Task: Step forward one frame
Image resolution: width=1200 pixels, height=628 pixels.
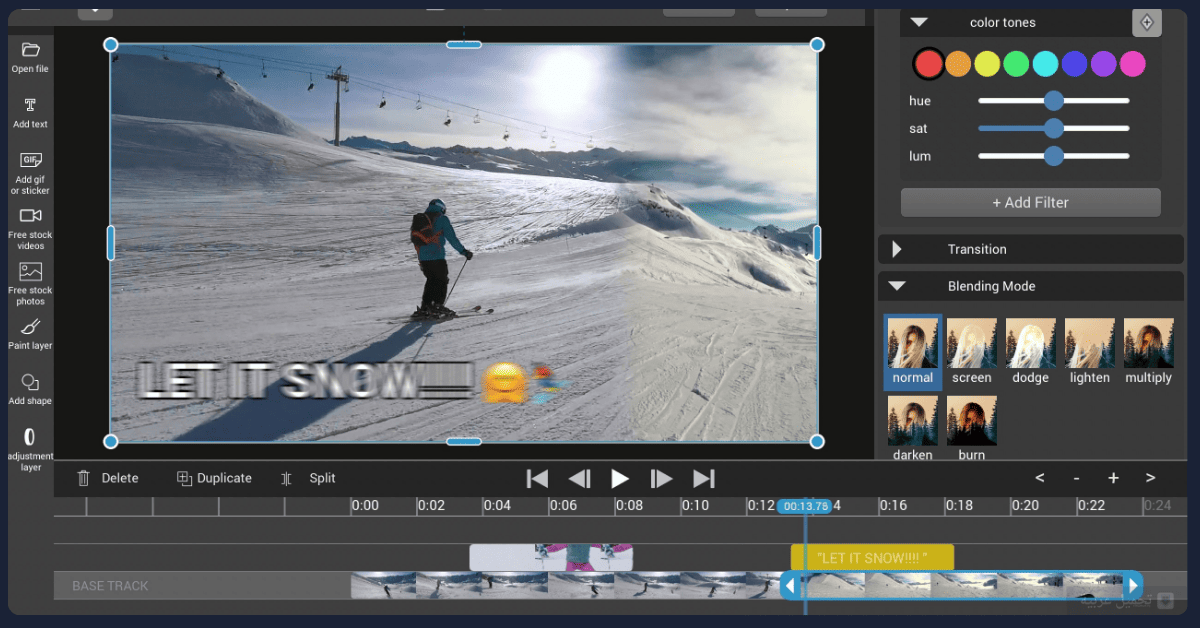Action: click(x=661, y=478)
